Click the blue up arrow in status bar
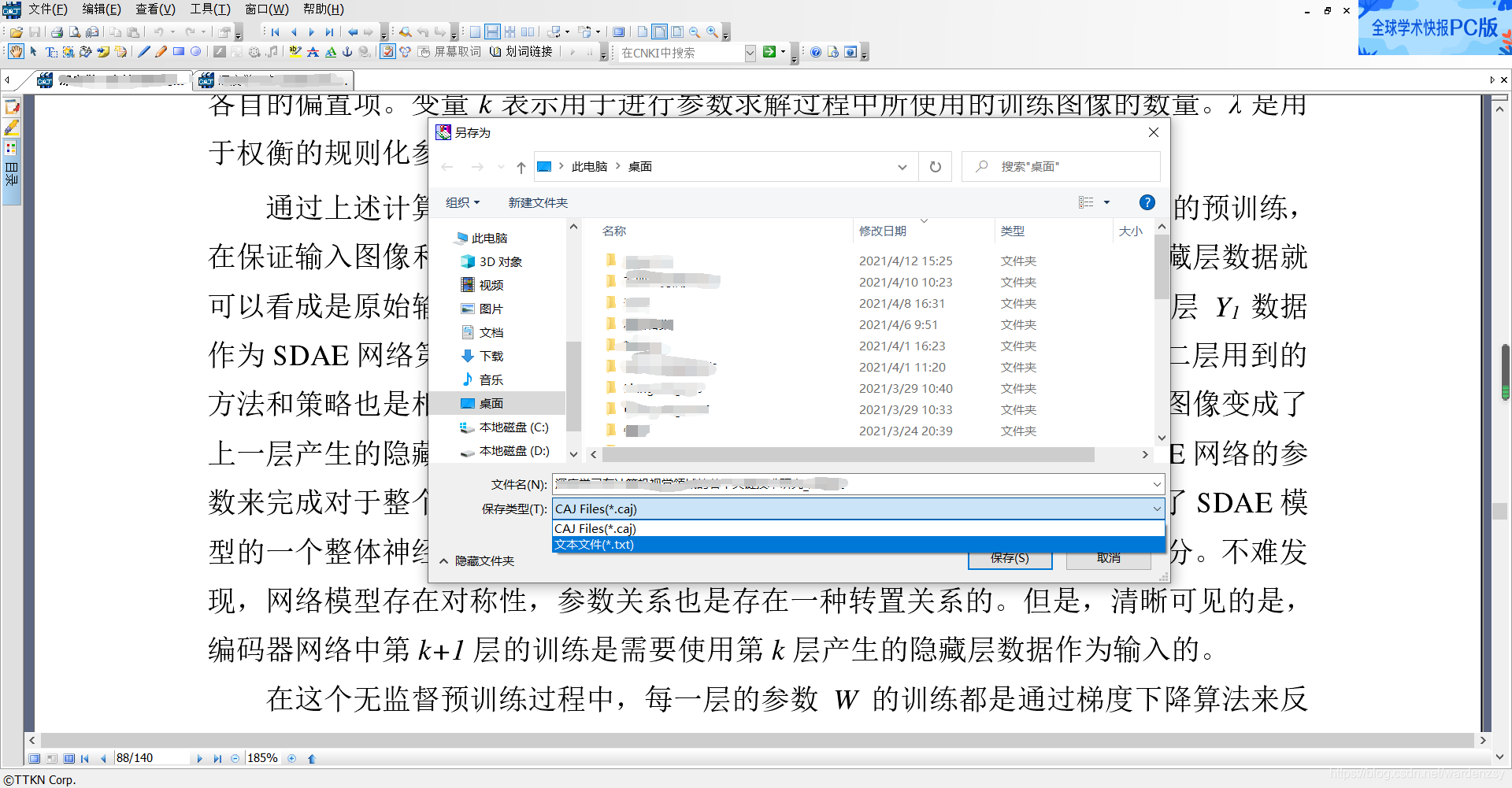This screenshot has width=1512, height=788. tap(311, 759)
